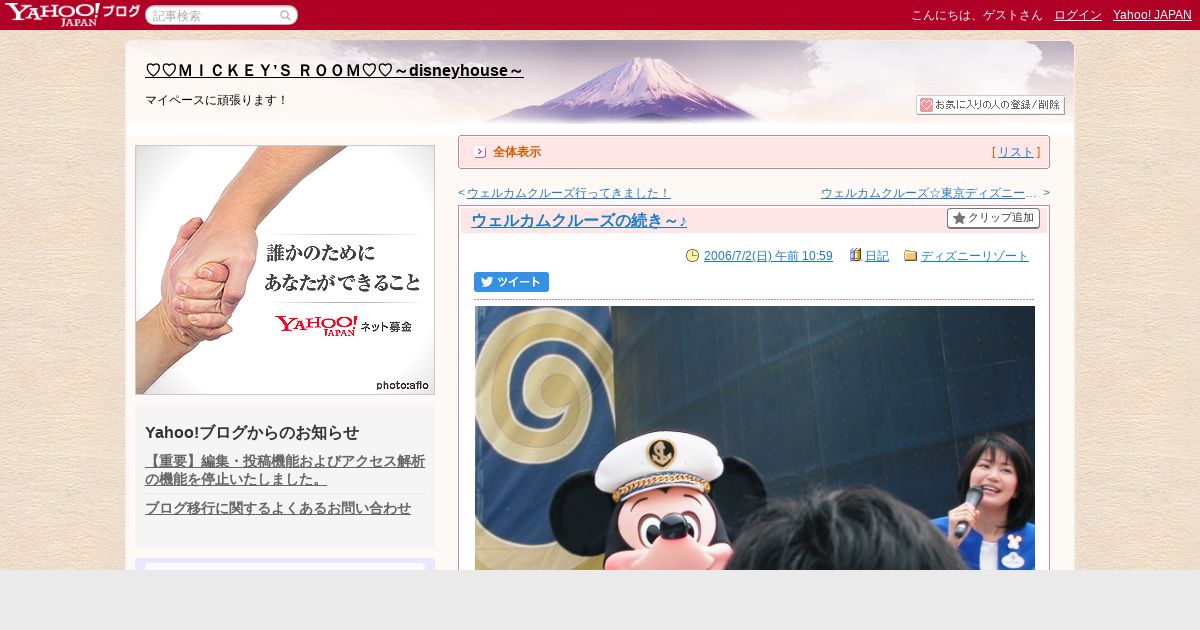Click the クリップ追加 button

[x=993, y=218]
